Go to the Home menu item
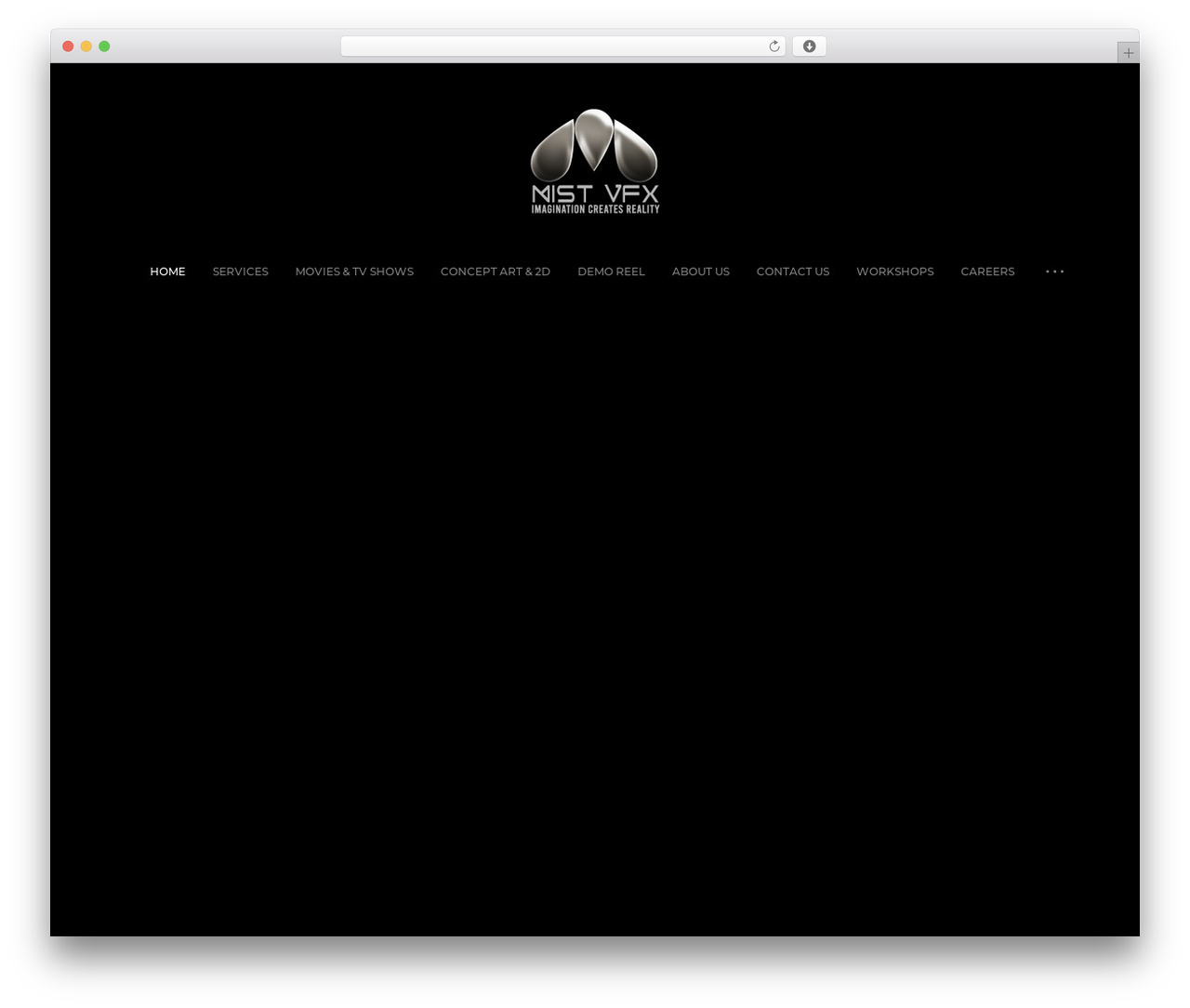This screenshot has height=1008, width=1190. click(167, 272)
